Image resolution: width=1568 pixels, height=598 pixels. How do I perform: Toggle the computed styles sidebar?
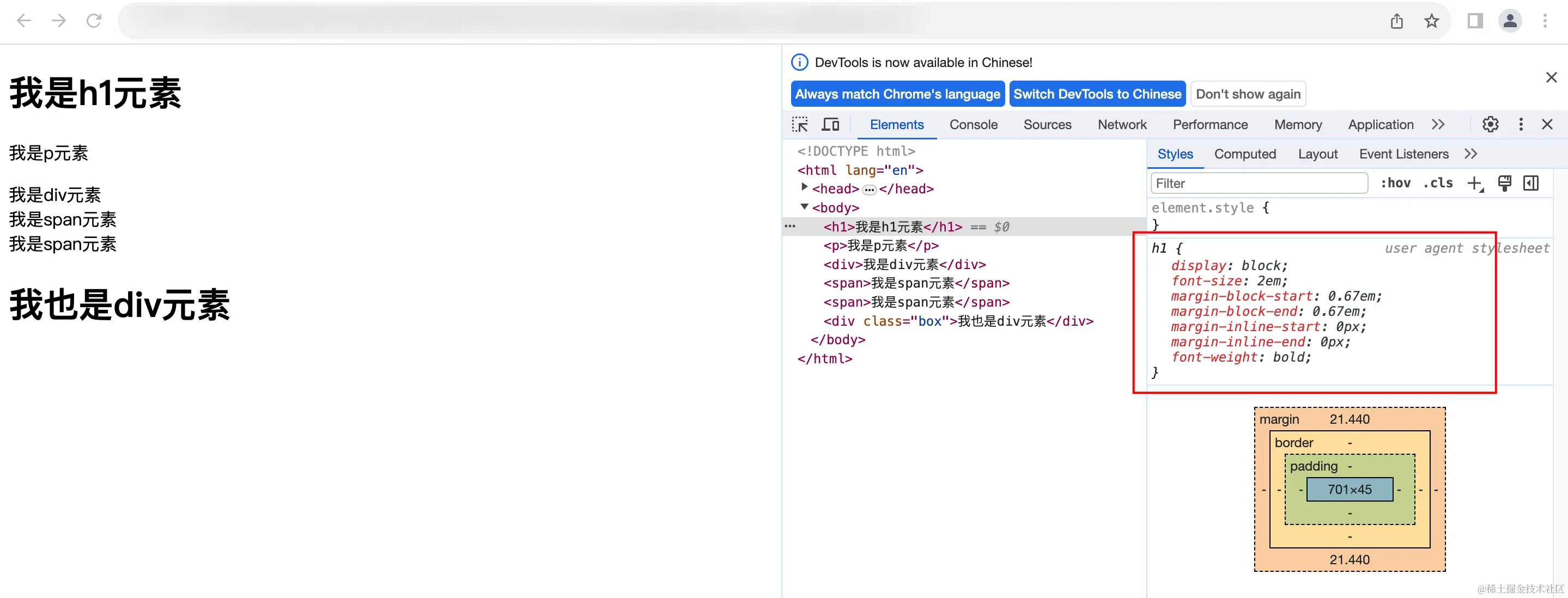(1531, 183)
